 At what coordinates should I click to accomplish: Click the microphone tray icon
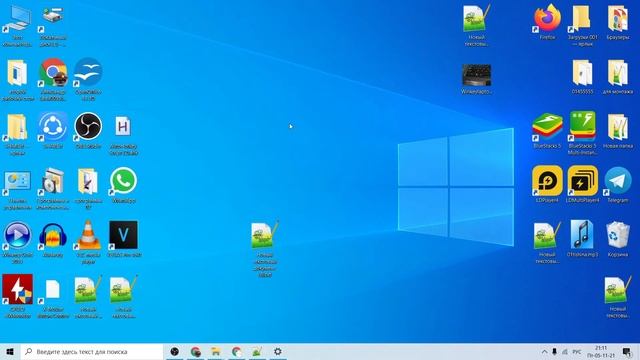(554, 351)
